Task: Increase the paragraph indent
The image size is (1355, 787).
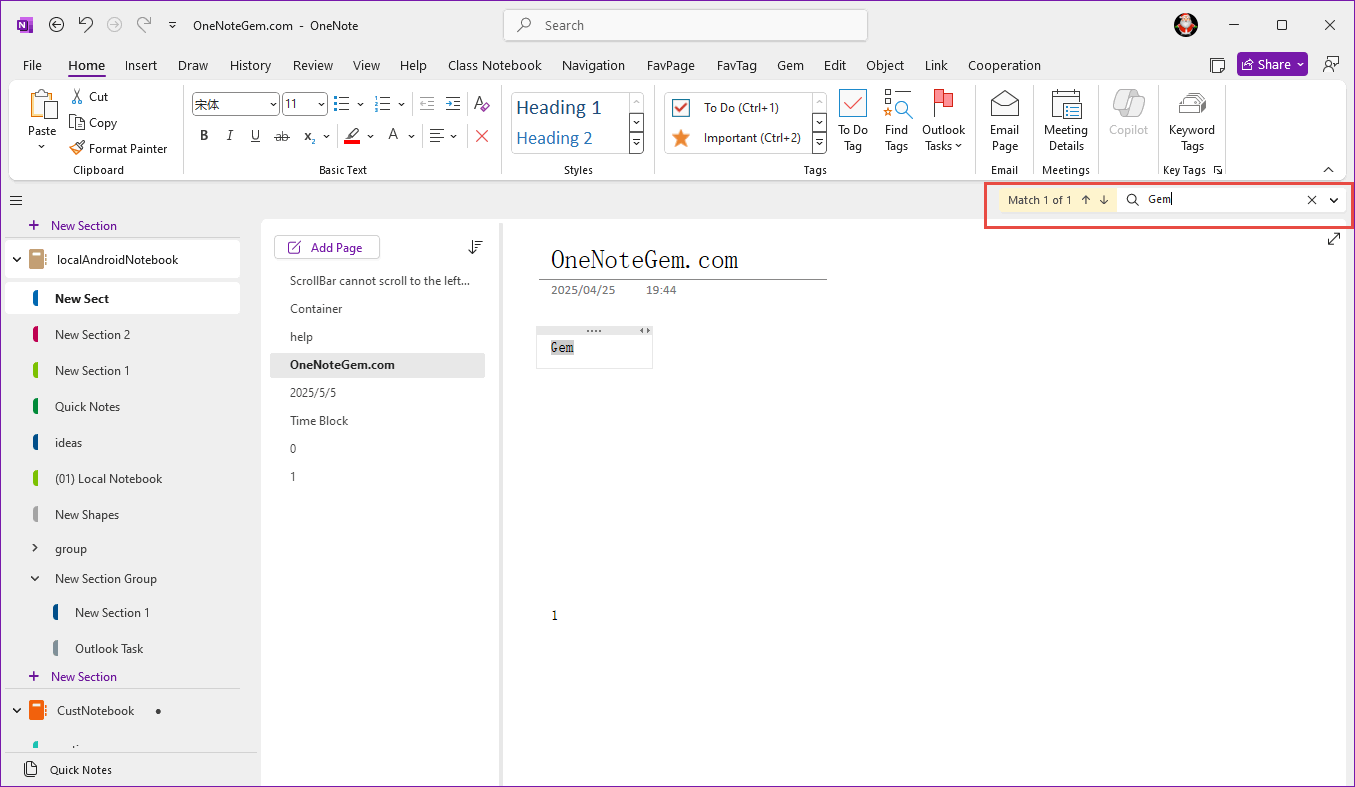Action: [x=453, y=104]
